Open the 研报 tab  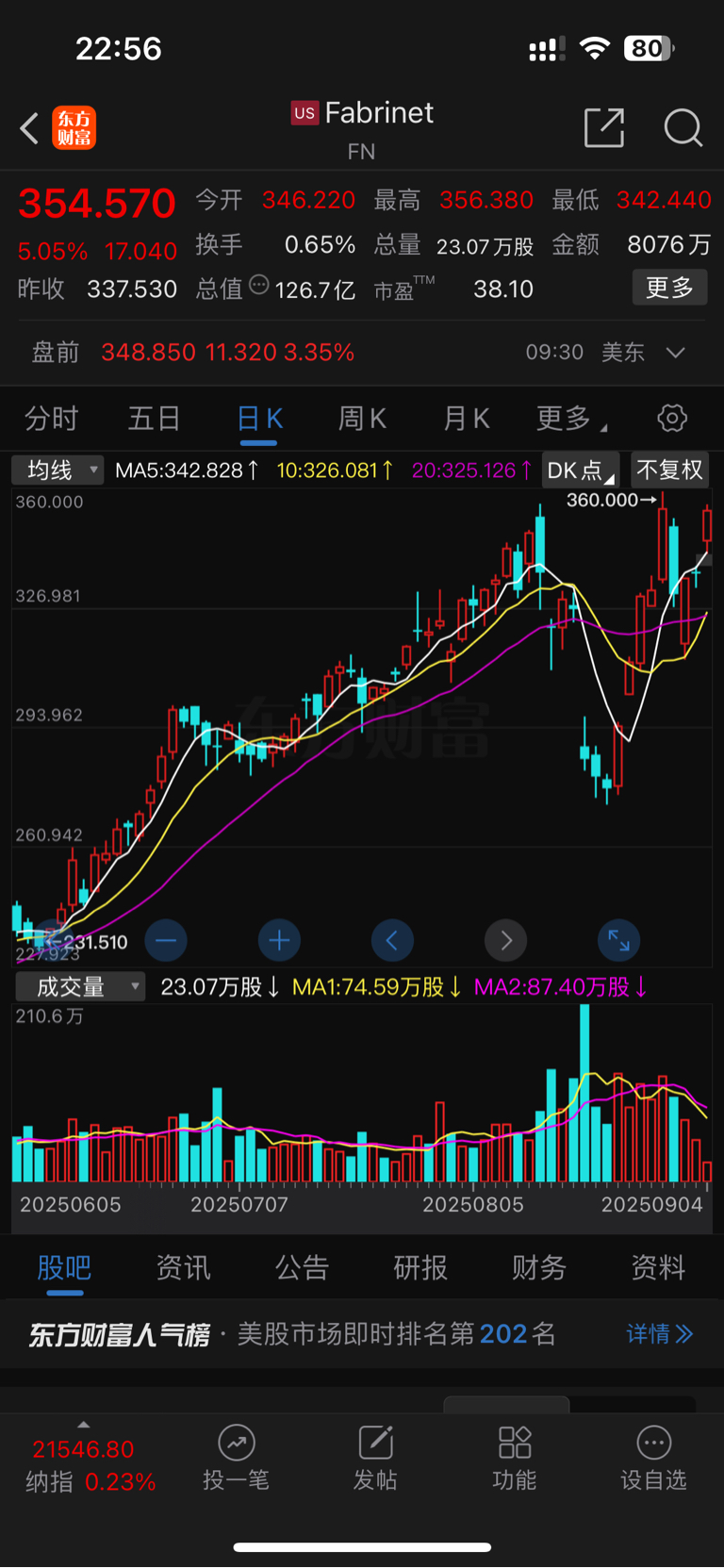click(420, 1268)
